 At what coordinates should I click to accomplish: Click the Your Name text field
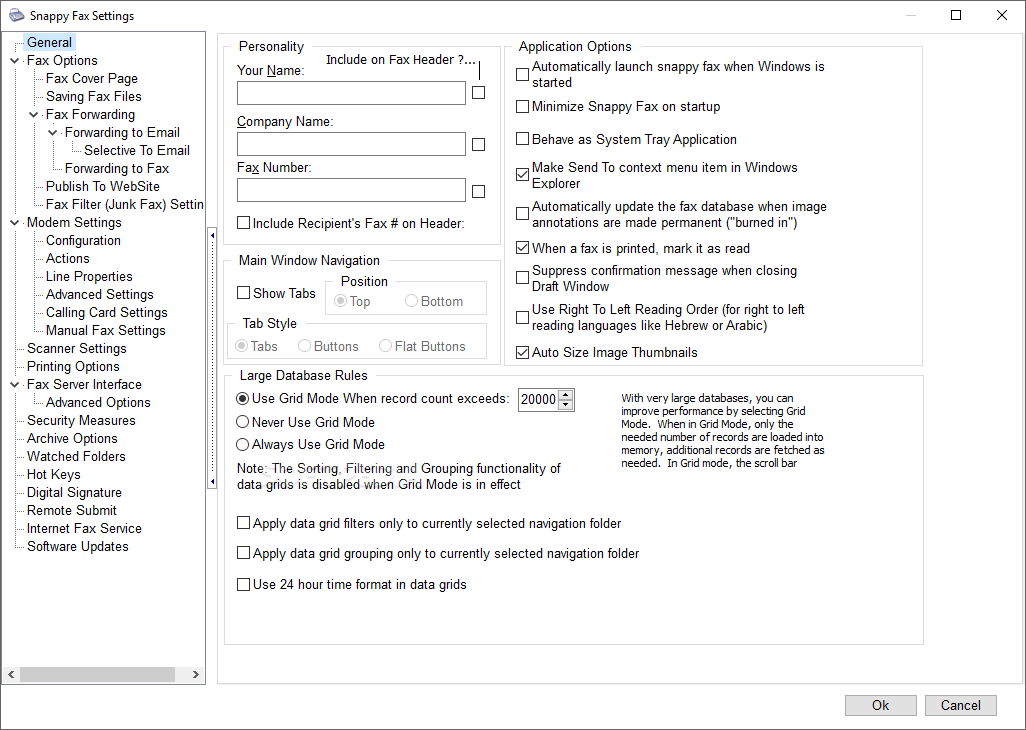[351, 93]
